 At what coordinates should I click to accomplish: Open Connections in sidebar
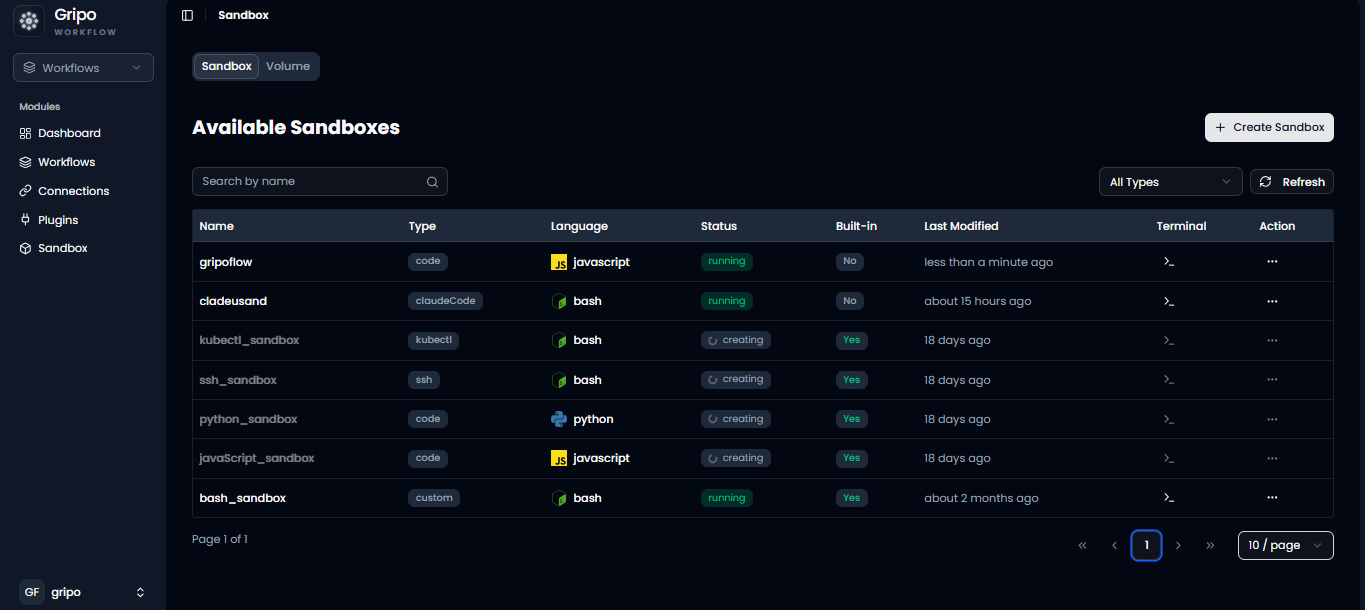[x=73, y=191]
